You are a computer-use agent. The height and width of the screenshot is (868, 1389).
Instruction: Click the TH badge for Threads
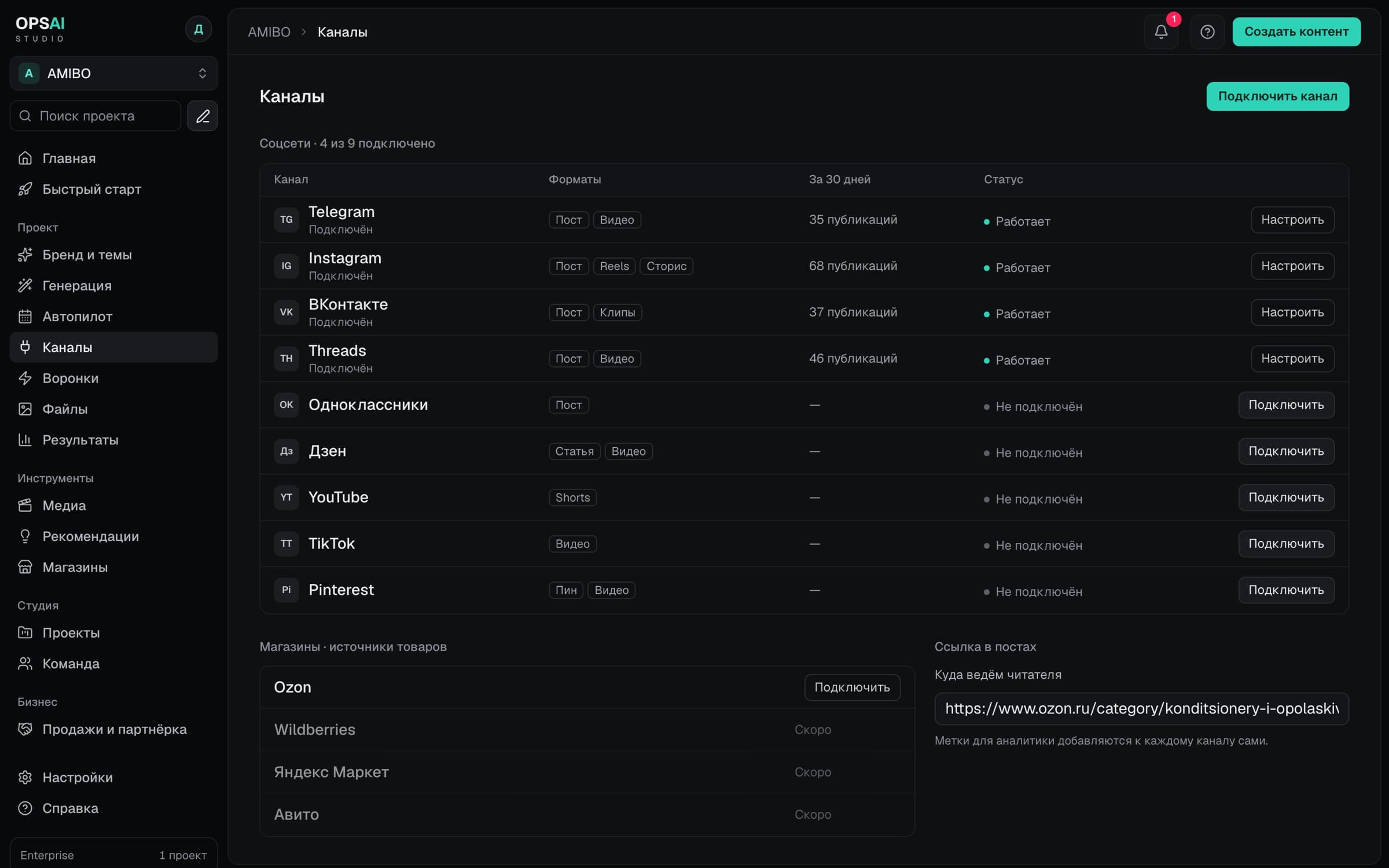[x=286, y=358]
